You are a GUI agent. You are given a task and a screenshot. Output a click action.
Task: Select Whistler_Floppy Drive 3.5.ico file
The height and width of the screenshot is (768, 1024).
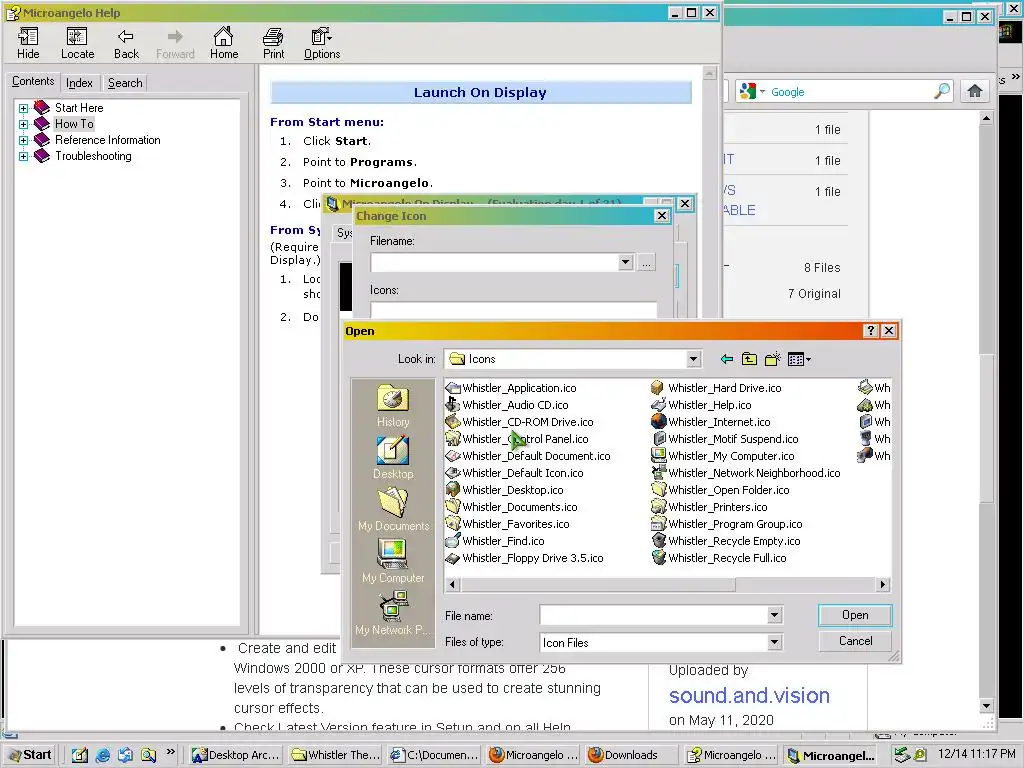pyautogui.click(x=525, y=558)
